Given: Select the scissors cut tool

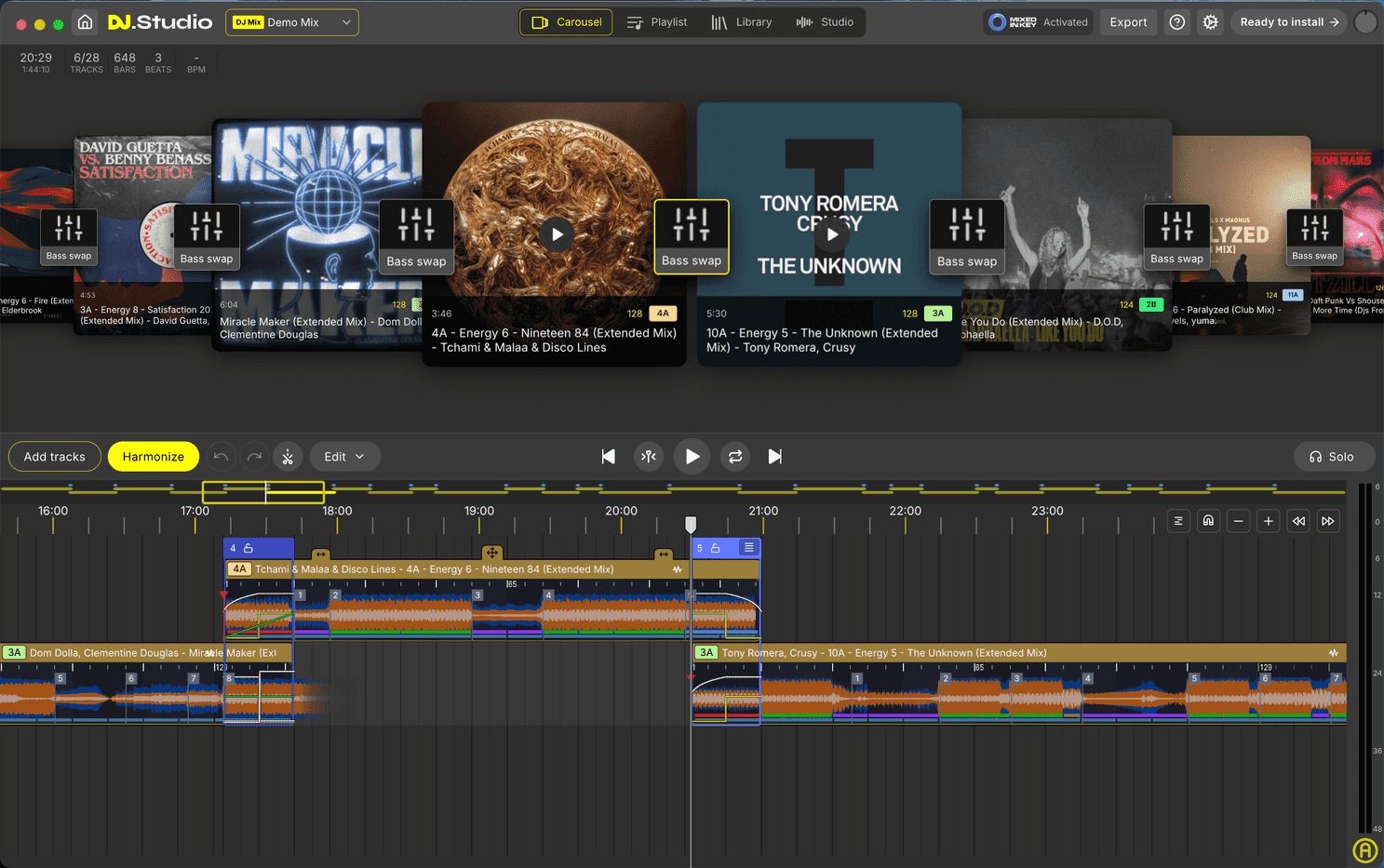Looking at the screenshot, I should (288, 456).
